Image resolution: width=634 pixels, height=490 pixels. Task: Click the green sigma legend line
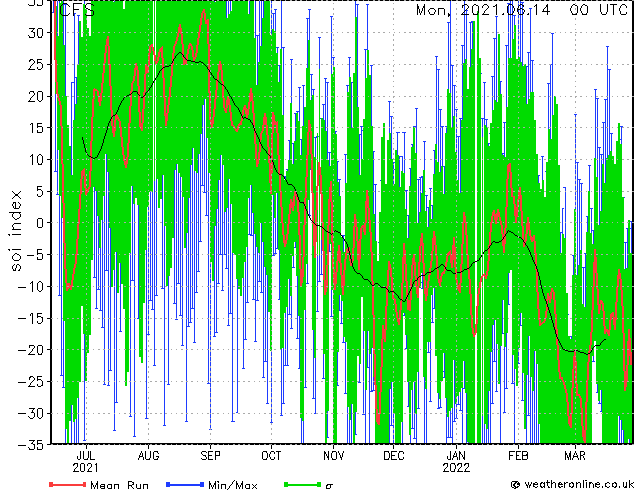tap(302, 484)
